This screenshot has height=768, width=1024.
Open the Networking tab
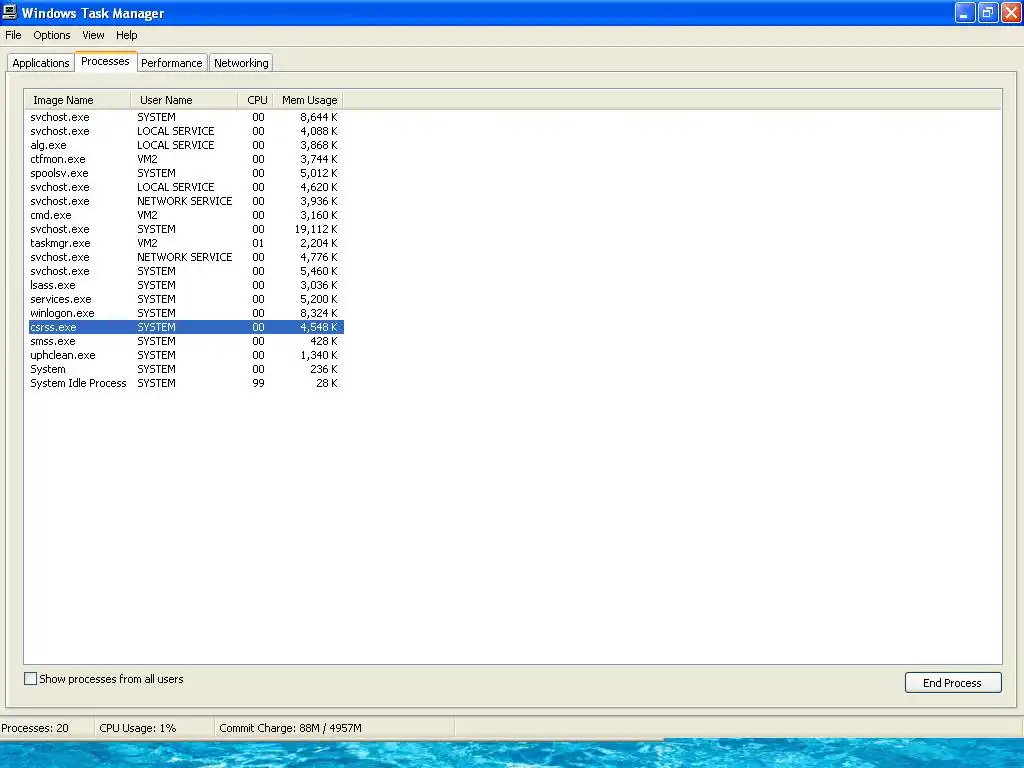point(241,63)
